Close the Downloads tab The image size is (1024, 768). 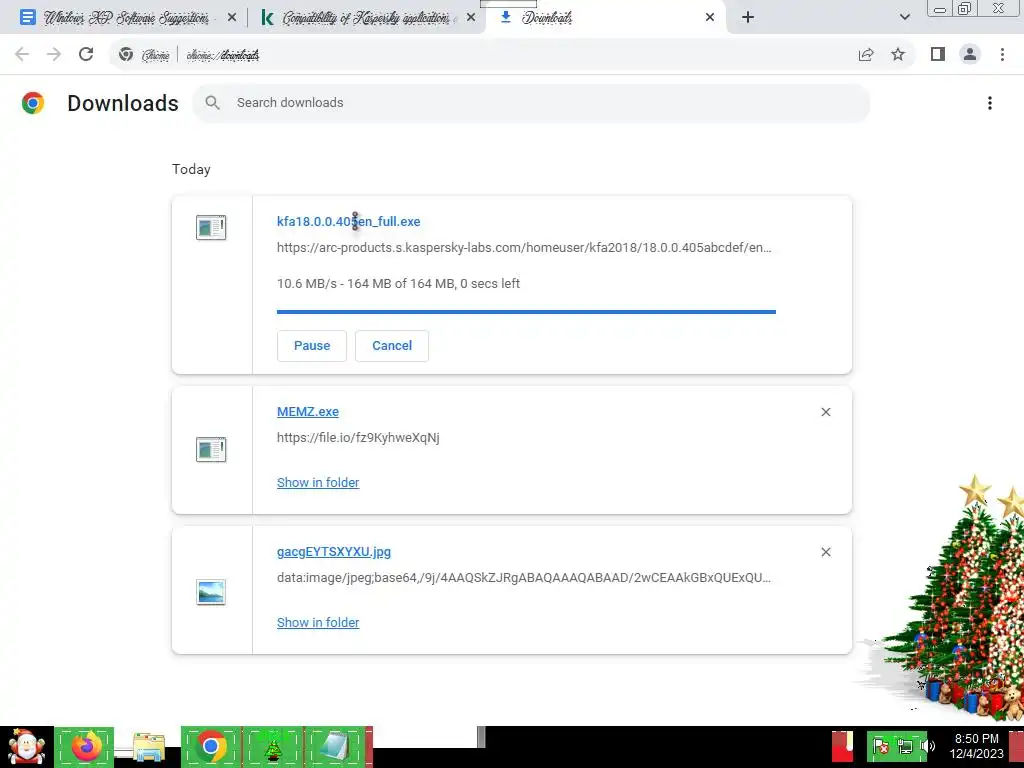[x=710, y=18]
